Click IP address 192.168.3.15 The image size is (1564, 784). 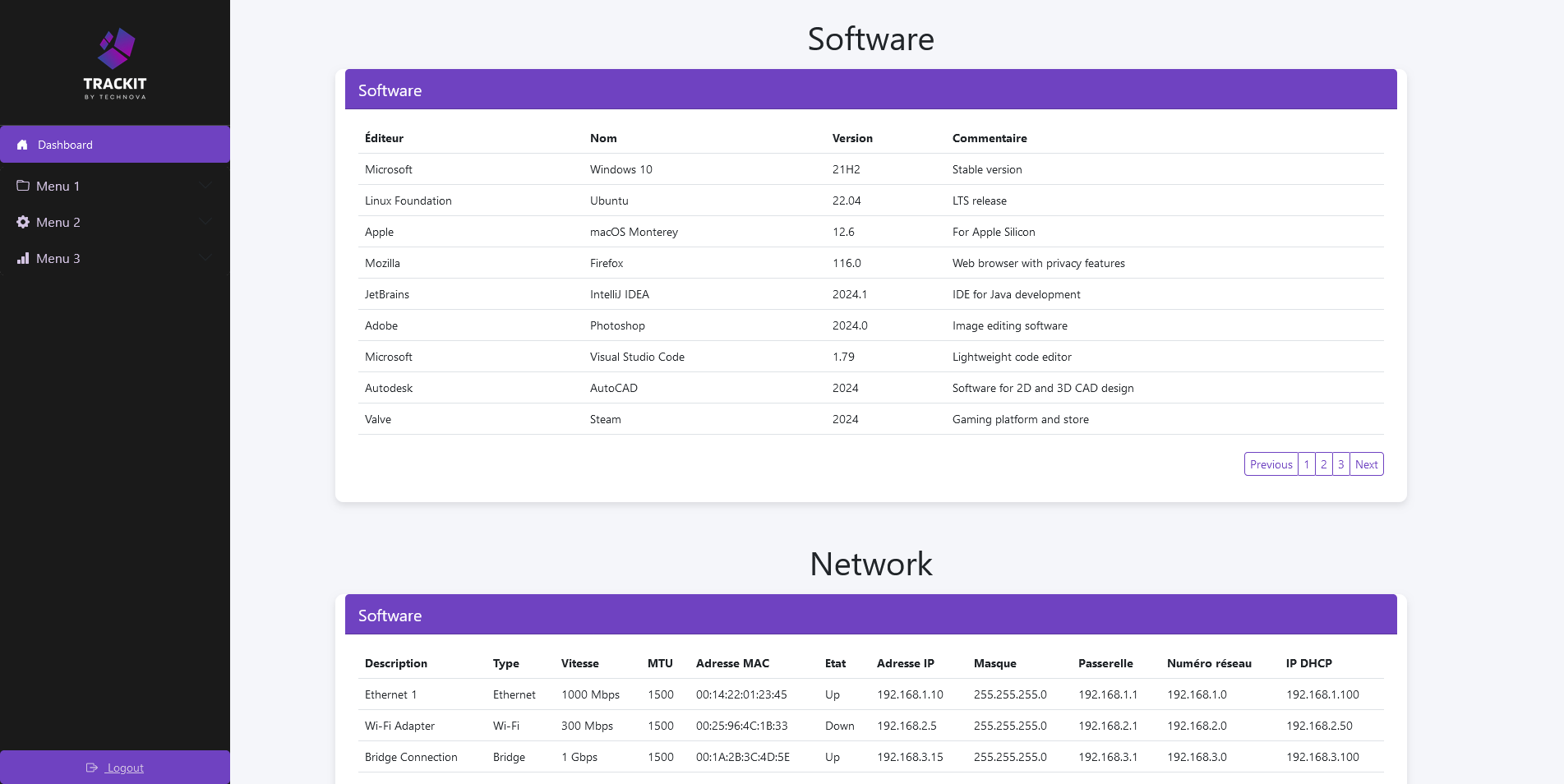tap(910, 757)
